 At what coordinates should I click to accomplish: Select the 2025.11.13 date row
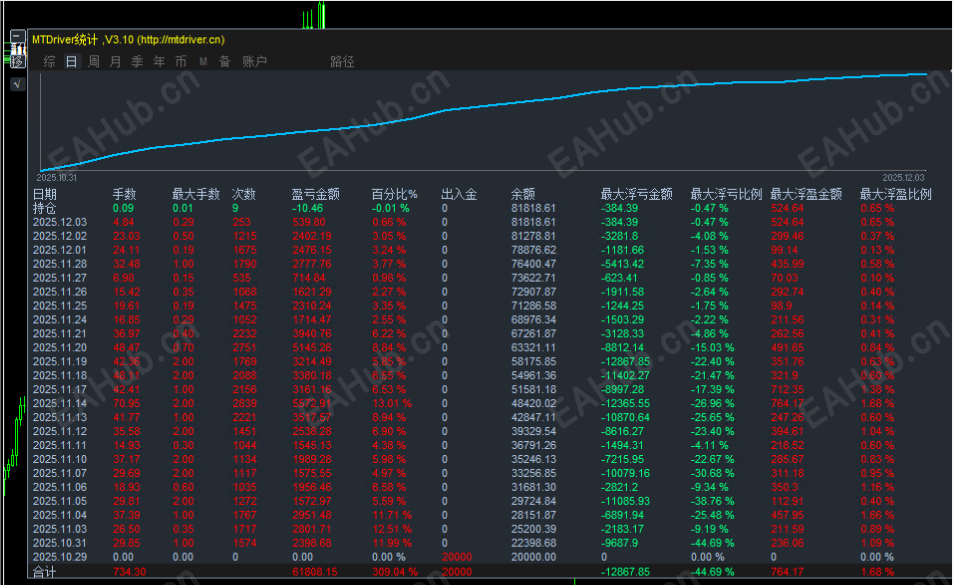tap(60, 417)
